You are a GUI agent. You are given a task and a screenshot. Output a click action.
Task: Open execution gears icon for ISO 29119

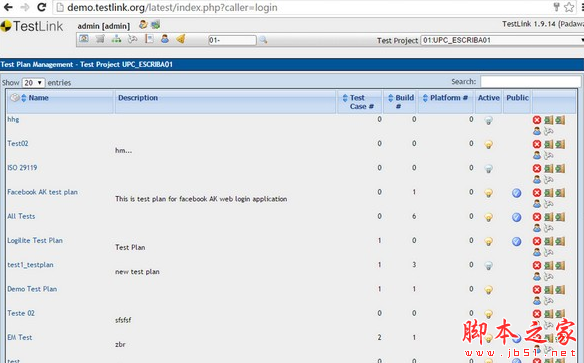pyautogui.click(x=549, y=179)
